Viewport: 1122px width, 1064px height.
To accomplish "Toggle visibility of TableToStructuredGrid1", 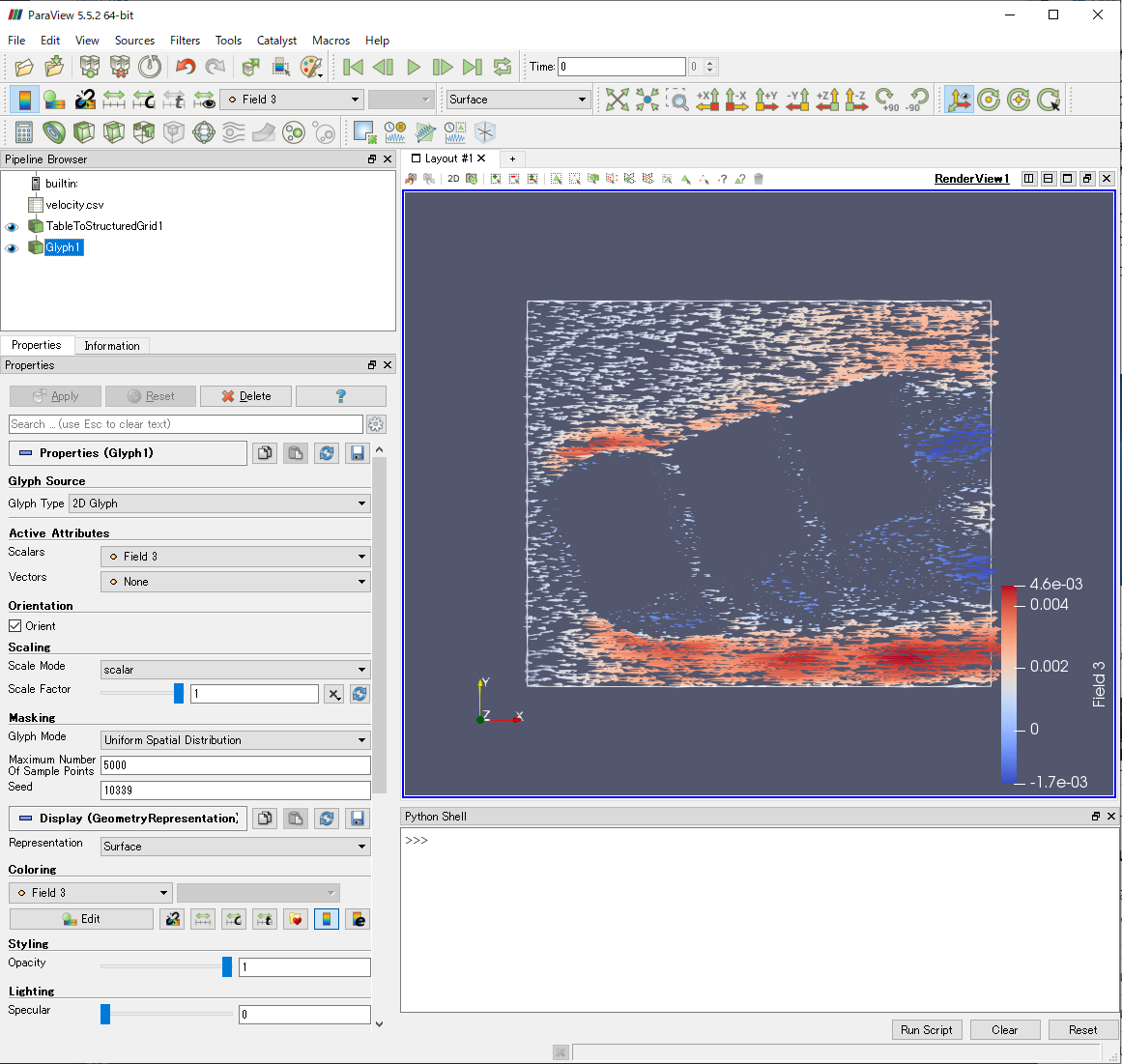I will pyautogui.click(x=12, y=226).
